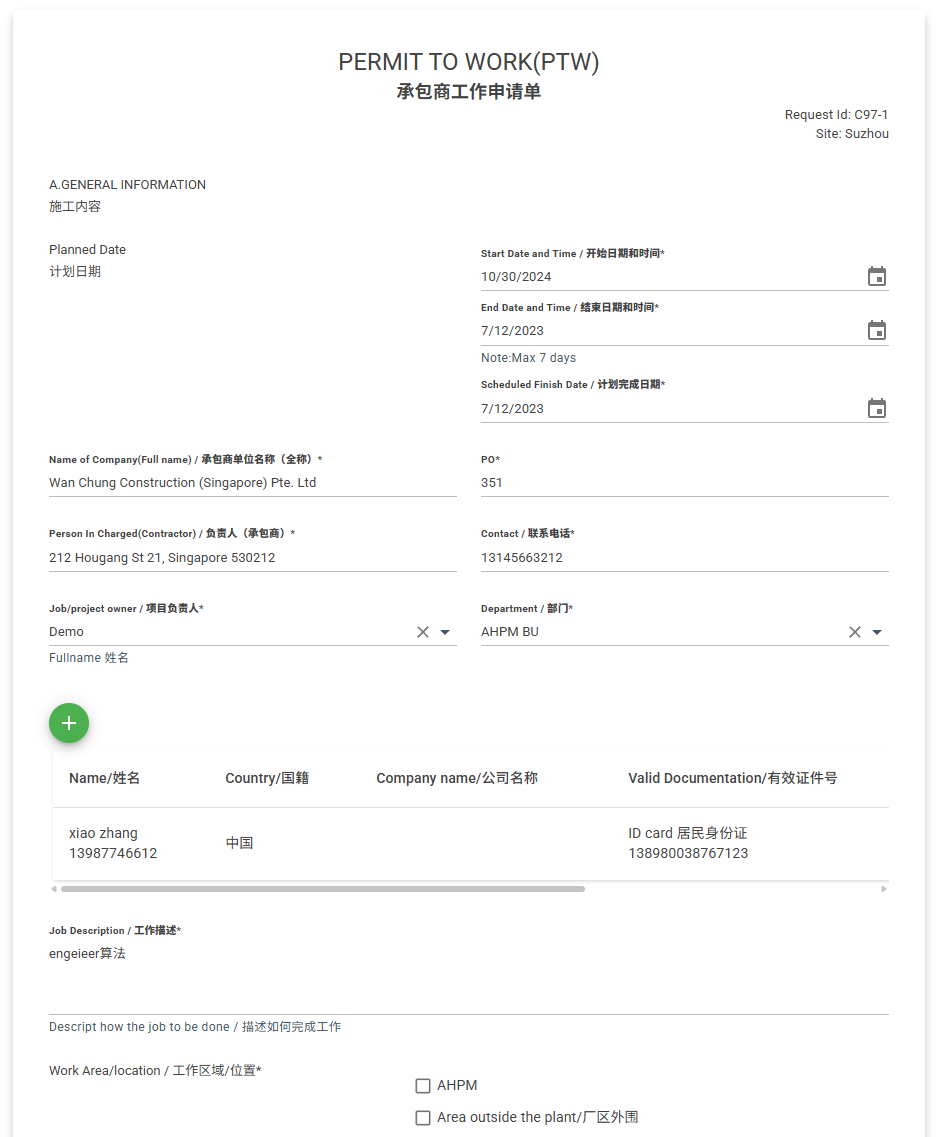942x1137 pixels.
Task: Expand the Job/project owner dropdown
Action: click(x=445, y=632)
